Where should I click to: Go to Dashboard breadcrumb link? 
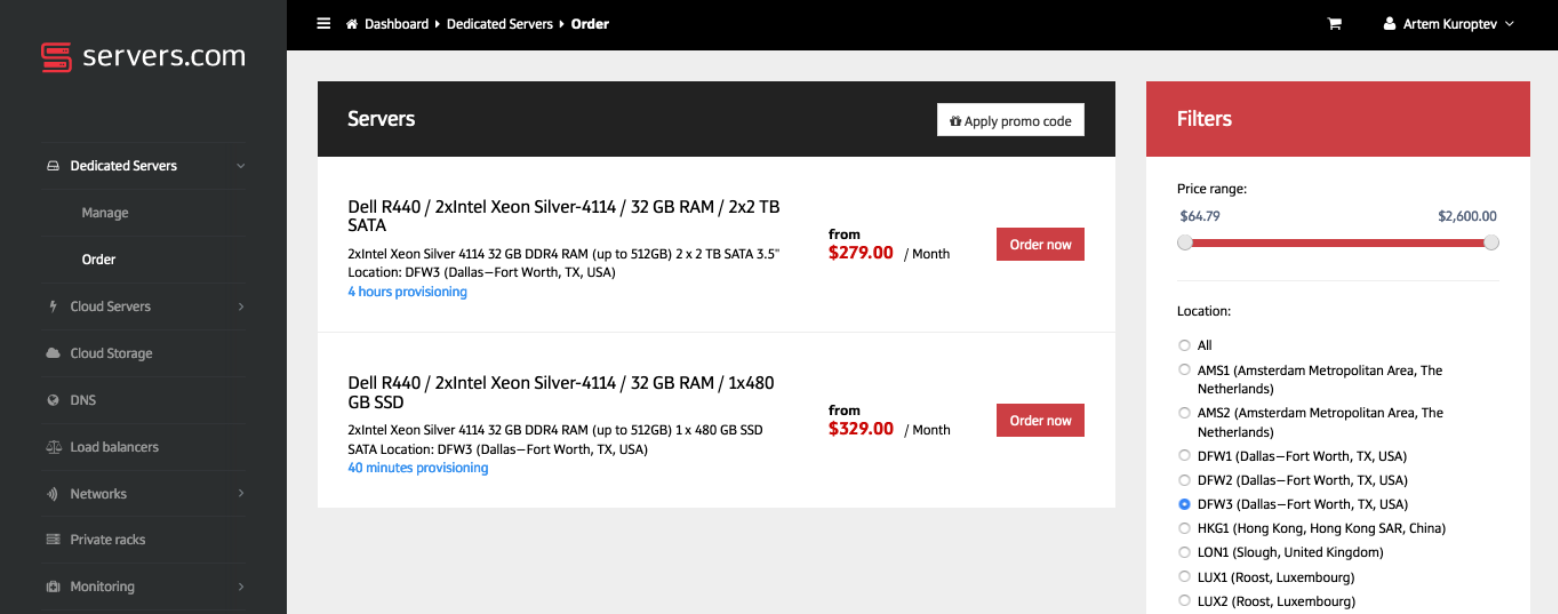(x=396, y=24)
